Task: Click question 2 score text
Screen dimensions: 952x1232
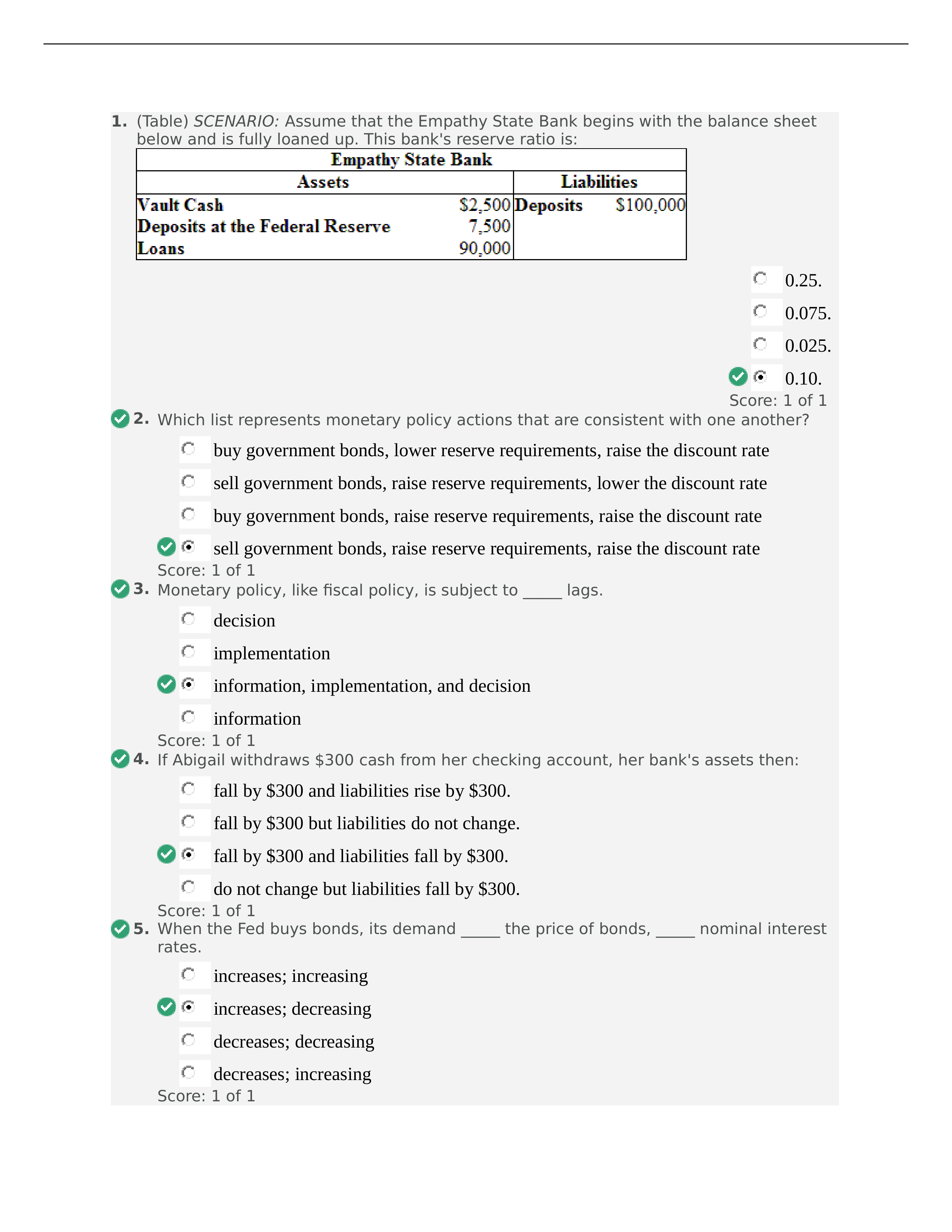Action: click(x=206, y=570)
